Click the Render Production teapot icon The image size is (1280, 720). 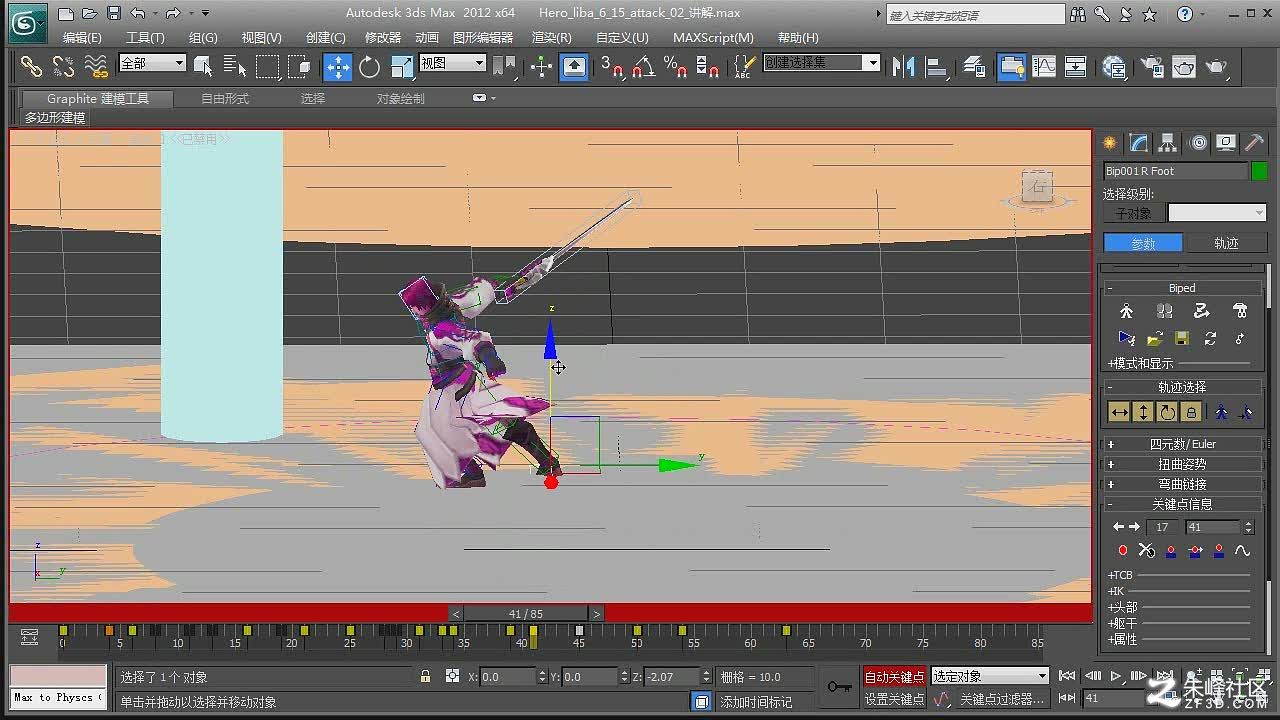pos(1216,66)
